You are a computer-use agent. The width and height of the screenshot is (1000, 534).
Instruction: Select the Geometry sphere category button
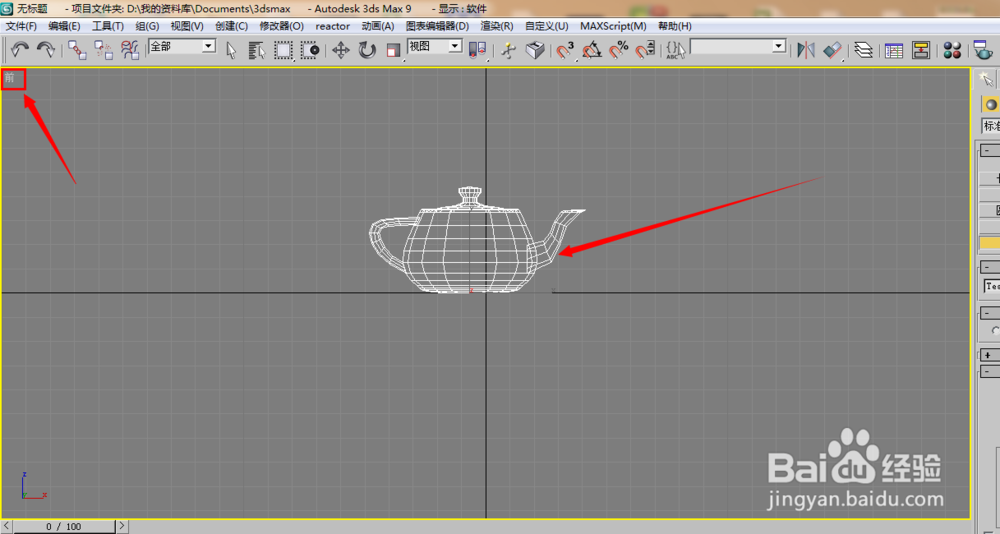990,105
